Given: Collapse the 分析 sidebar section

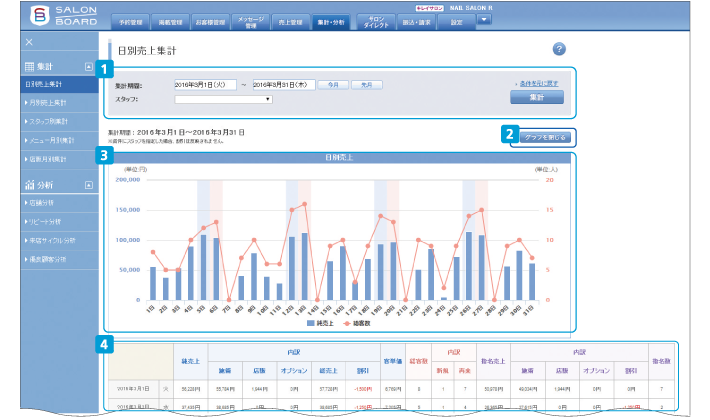Looking at the screenshot, I should [89, 185].
